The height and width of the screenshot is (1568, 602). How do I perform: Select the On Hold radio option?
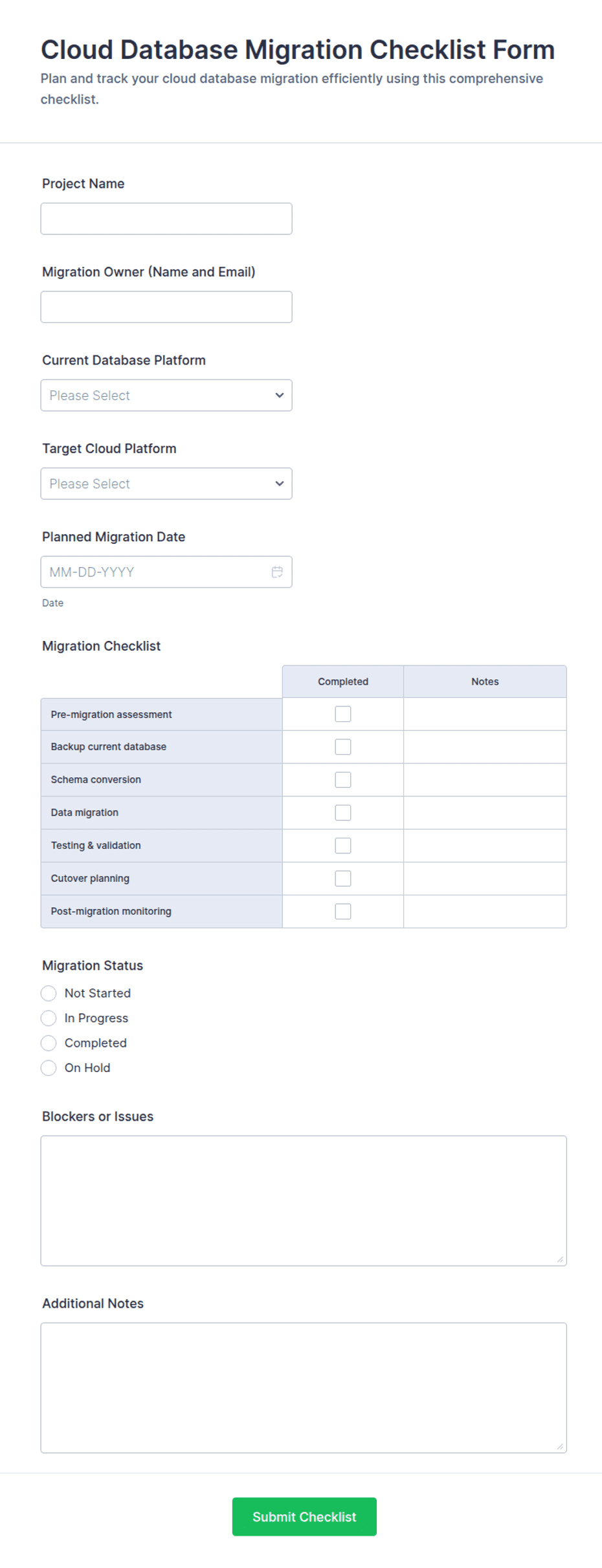tap(49, 1068)
